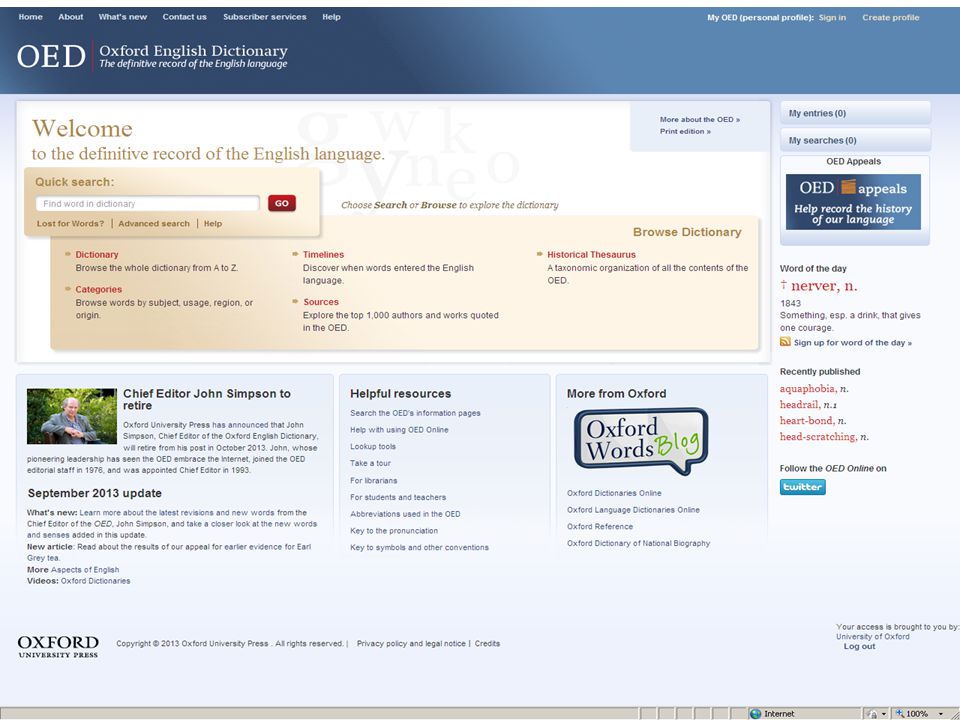Browse the Dictionary from A to Z link

[97, 255]
